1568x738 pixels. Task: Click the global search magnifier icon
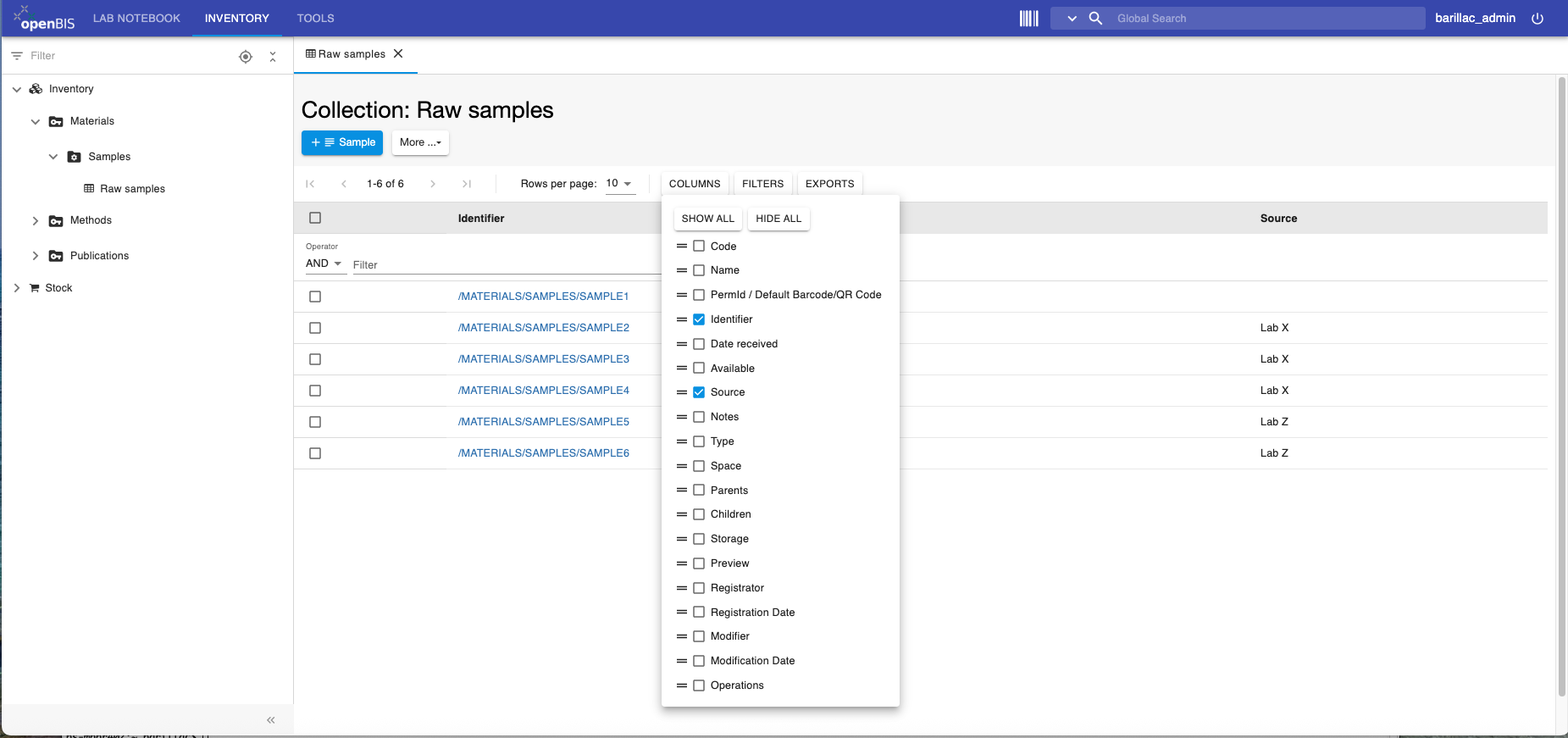(x=1095, y=18)
